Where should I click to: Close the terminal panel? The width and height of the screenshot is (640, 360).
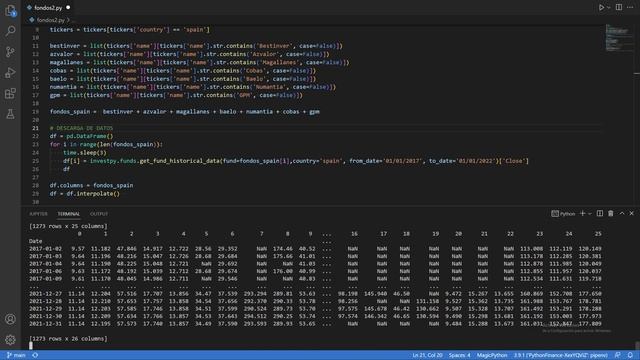tap(631, 213)
